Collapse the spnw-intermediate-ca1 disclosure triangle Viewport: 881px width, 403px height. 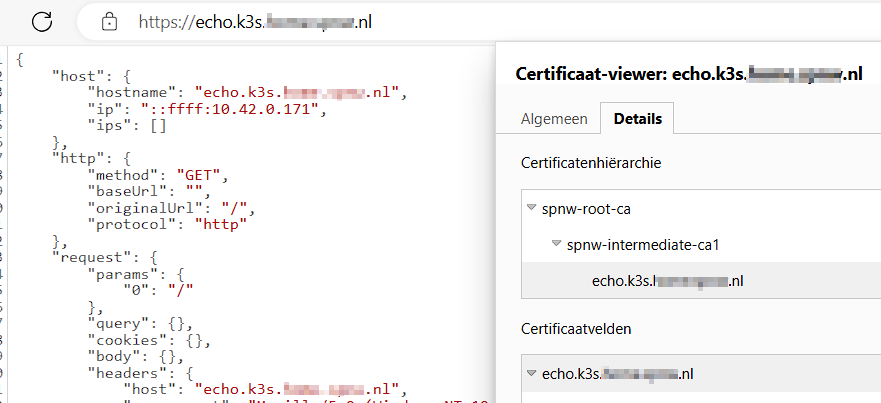[x=556, y=245]
